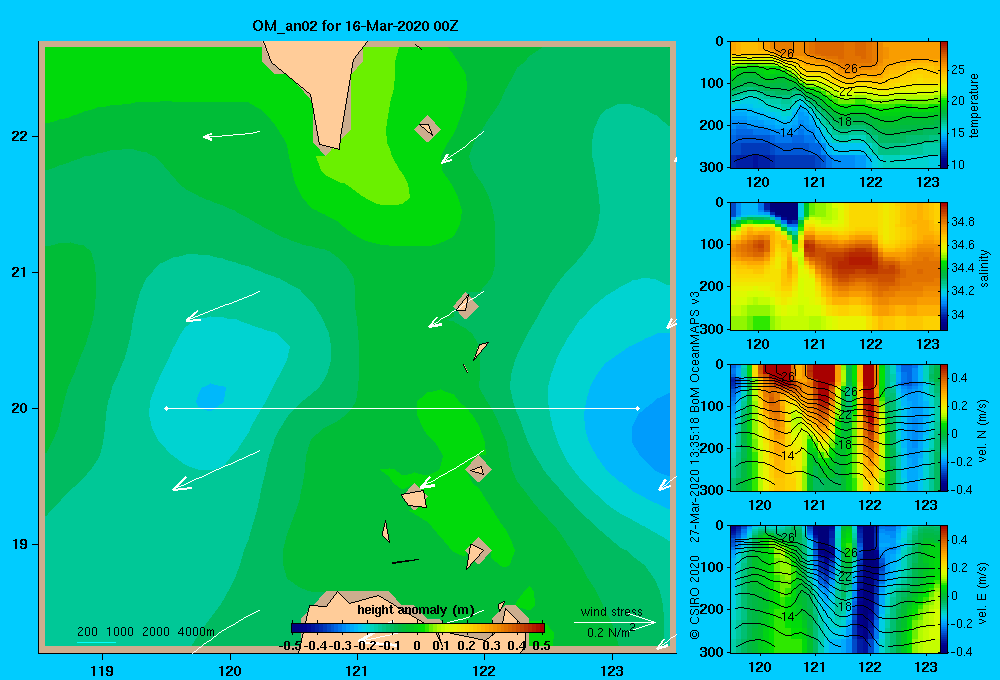Screen dimensions: 1000x680
Task: Click the '0.5' label at the height anomaly bar's right end
Action: coord(541,646)
